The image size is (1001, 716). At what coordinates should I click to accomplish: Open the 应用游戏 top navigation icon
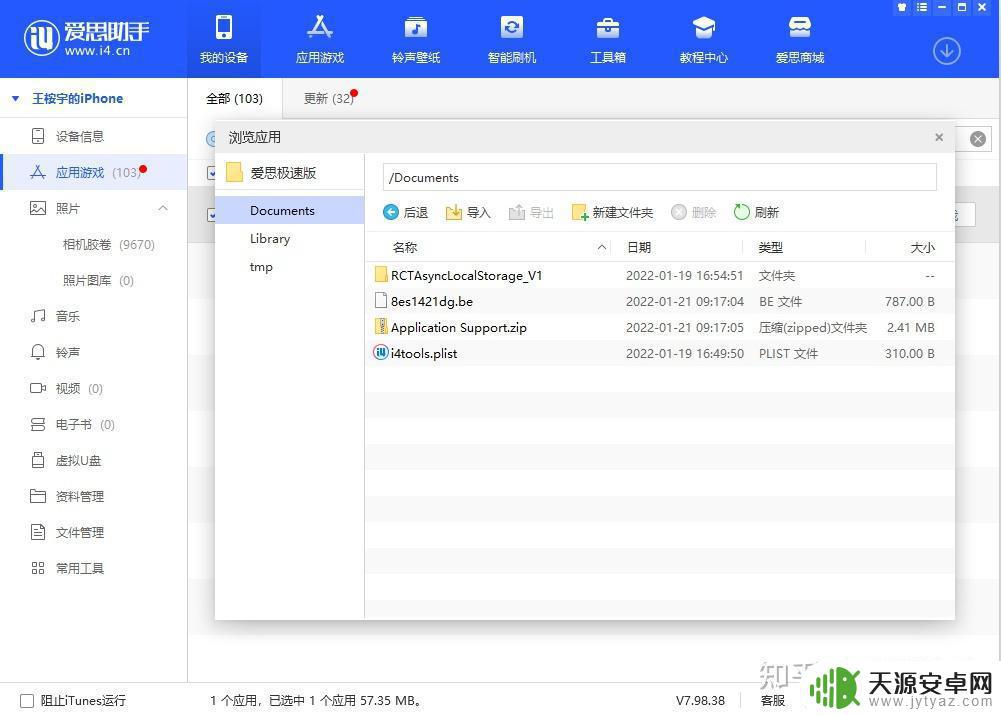(320, 28)
